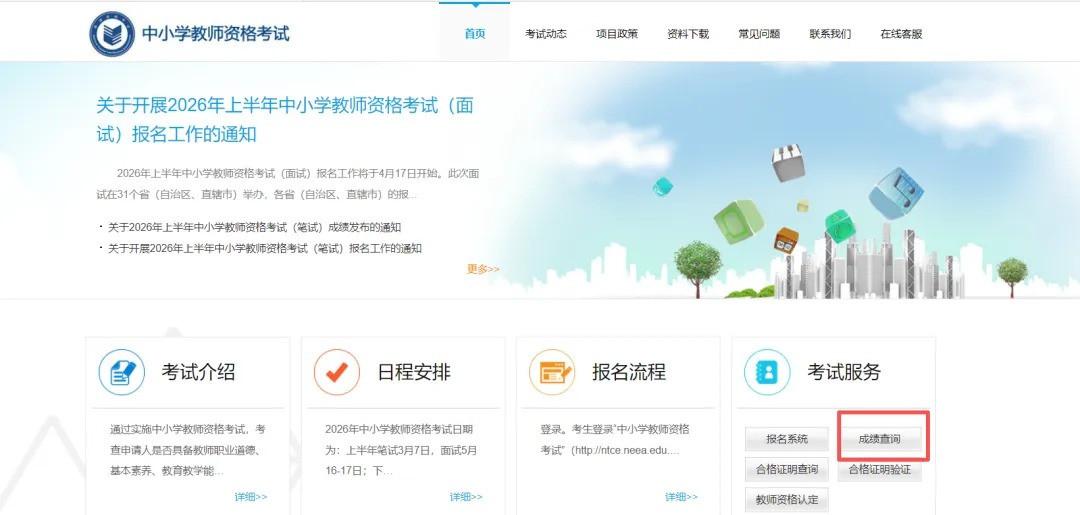Open the 联系我们 navigation item
Viewport: 1080px width, 515px height.
(830, 34)
